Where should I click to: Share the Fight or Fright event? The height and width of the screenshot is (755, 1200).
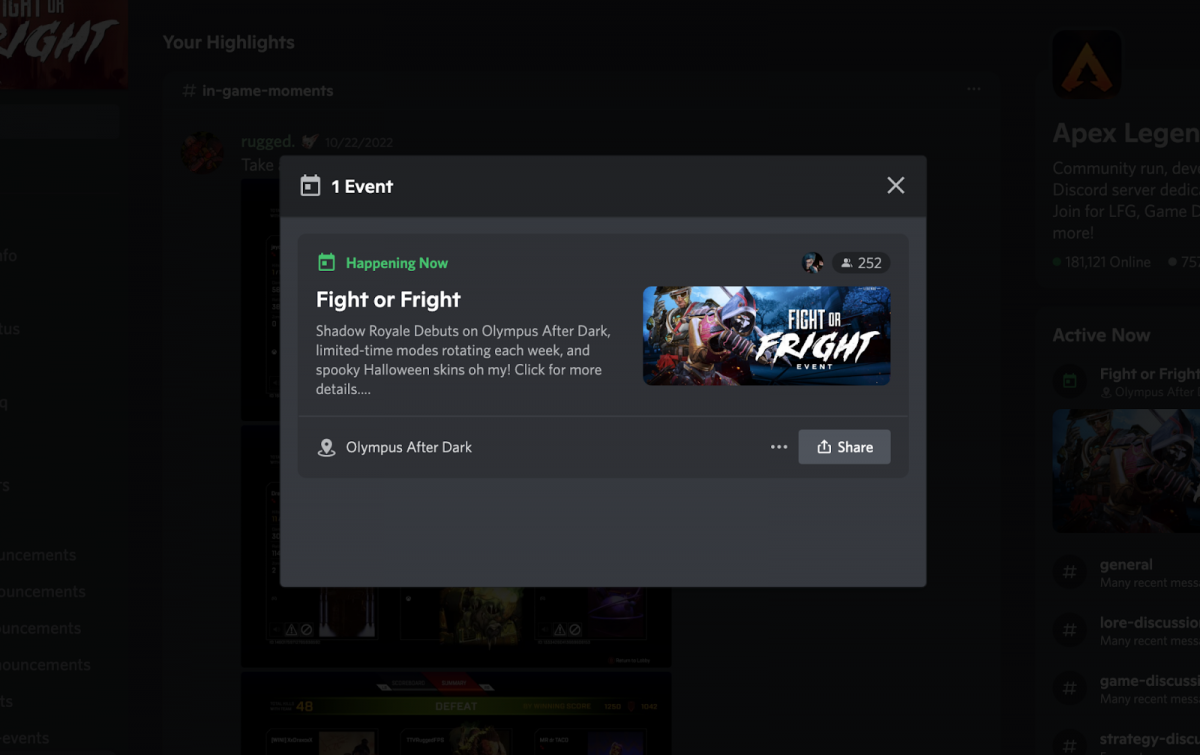[x=844, y=447]
